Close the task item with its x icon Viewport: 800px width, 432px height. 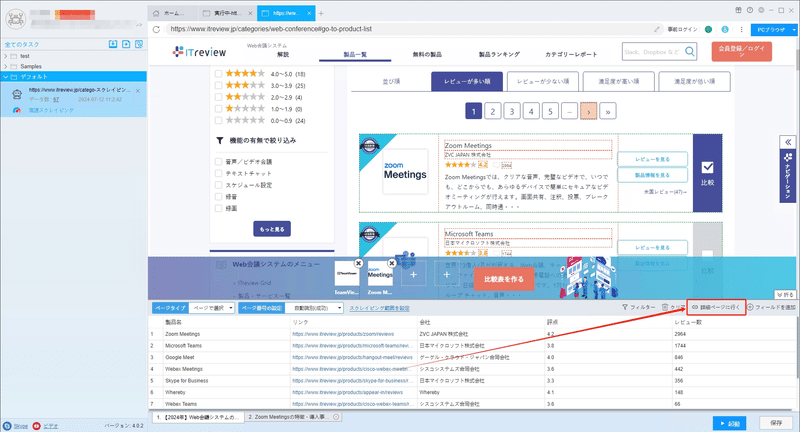(x=138, y=91)
